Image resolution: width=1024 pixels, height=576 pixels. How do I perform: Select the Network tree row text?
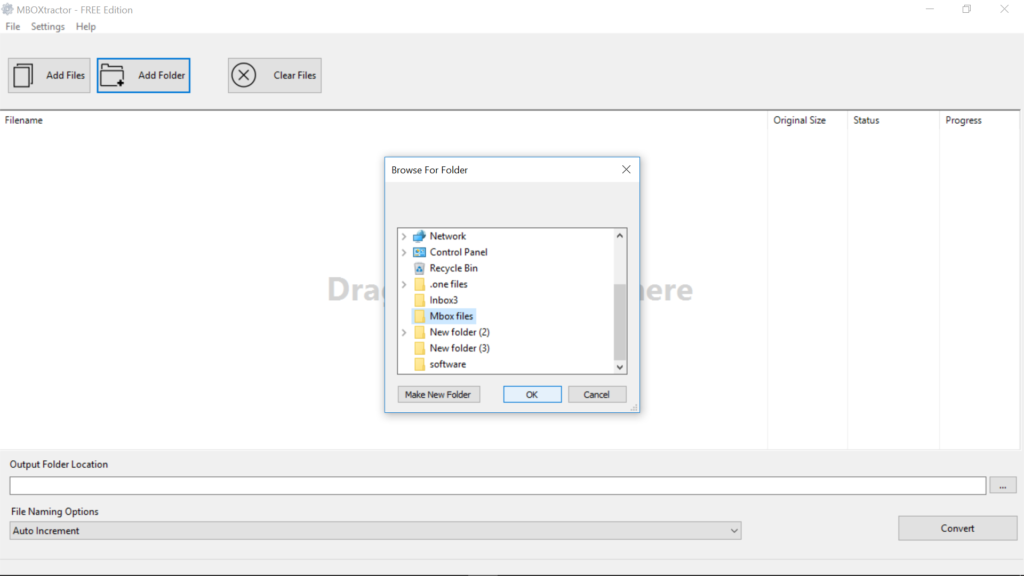447,236
